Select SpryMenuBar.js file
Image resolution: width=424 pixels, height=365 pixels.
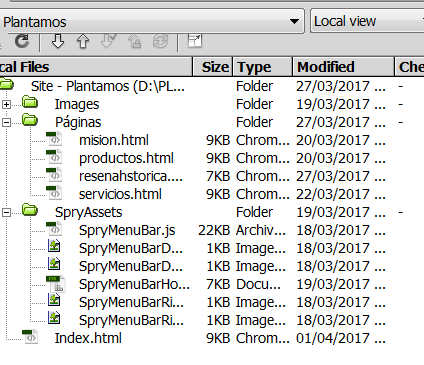click(127, 230)
